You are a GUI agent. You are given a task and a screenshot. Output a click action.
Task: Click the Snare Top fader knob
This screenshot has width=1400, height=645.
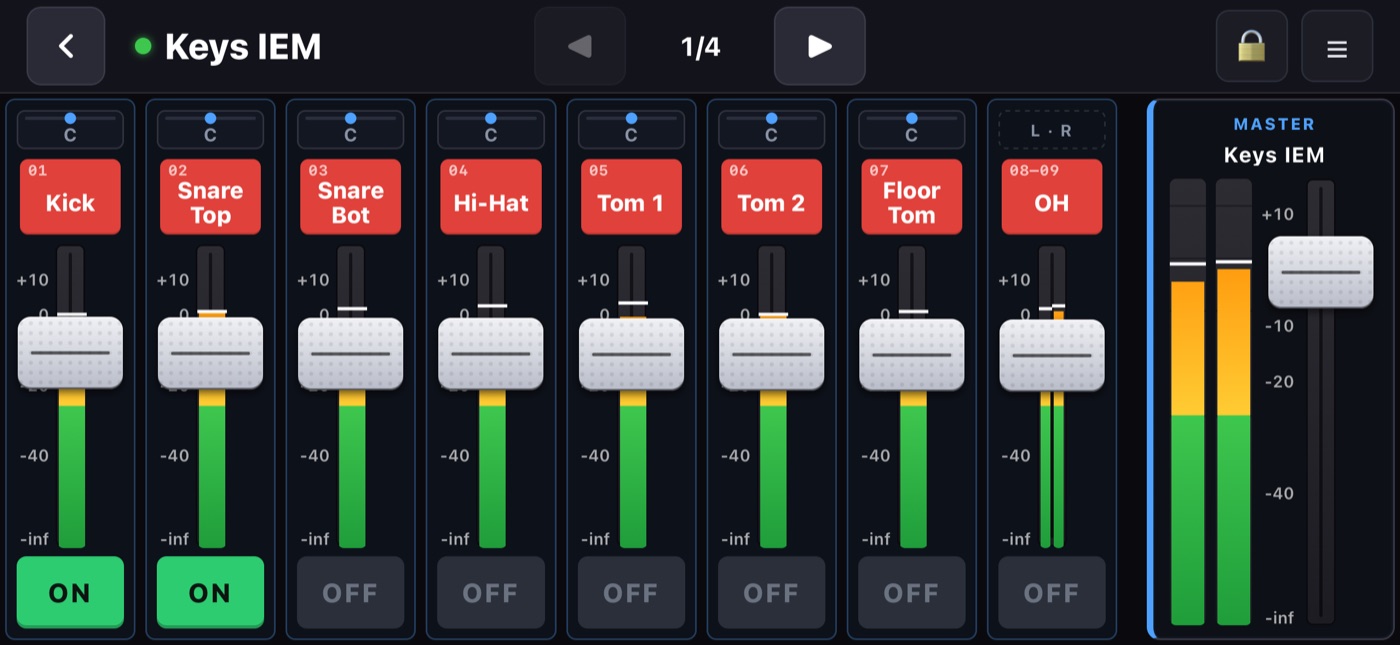pyautogui.click(x=210, y=353)
